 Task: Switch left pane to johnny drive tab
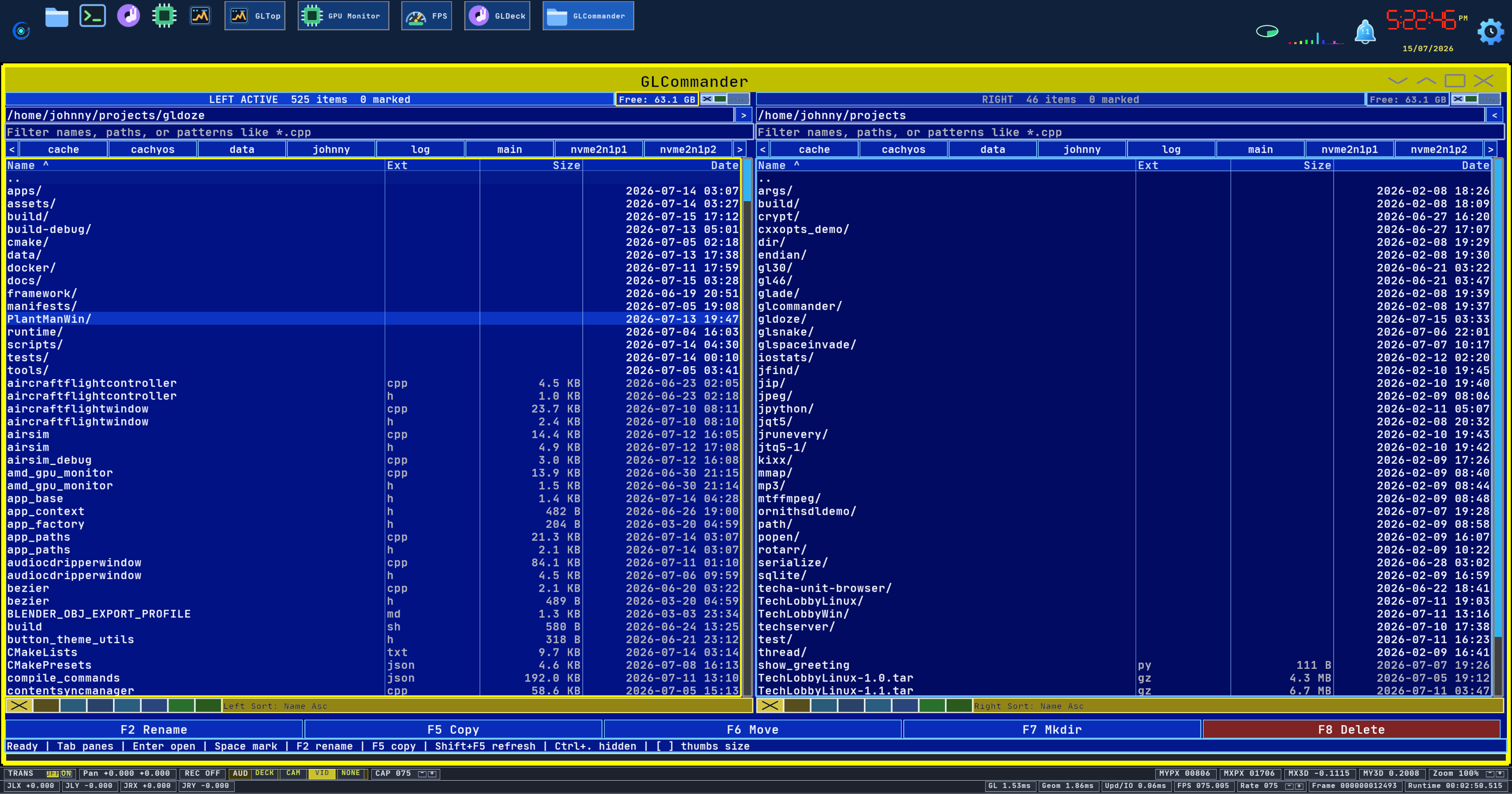click(x=331, y=149)
